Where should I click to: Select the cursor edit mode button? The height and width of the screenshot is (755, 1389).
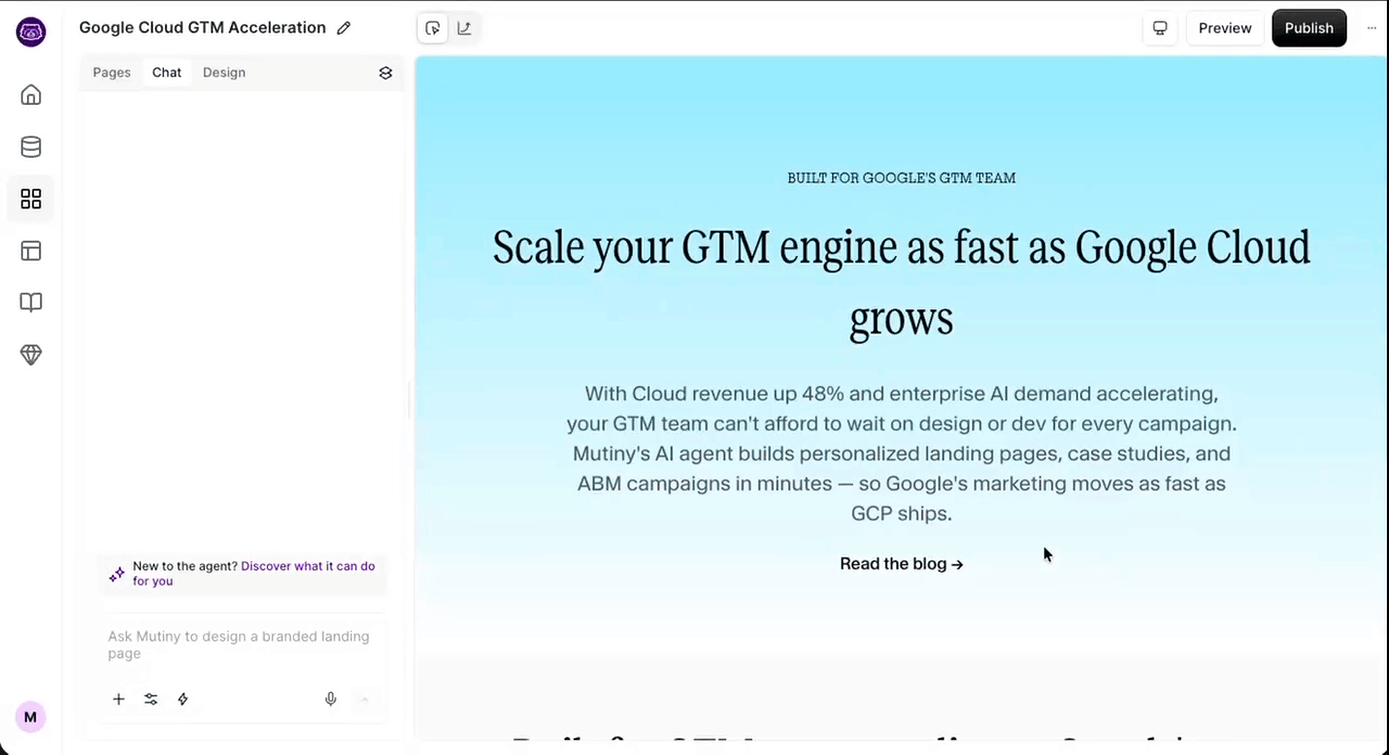pos(433,28)
